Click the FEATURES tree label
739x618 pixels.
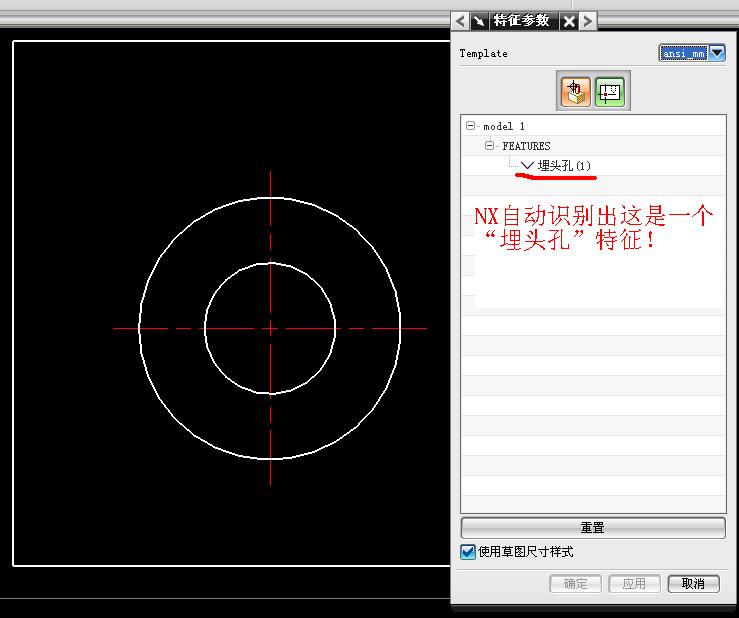tap(526, 146)
